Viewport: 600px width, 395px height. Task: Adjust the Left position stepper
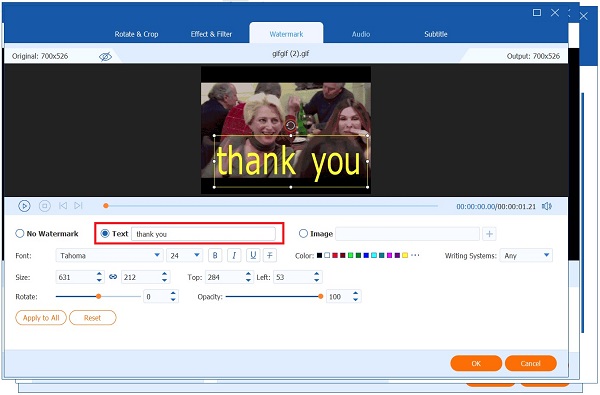pos(316,277)
